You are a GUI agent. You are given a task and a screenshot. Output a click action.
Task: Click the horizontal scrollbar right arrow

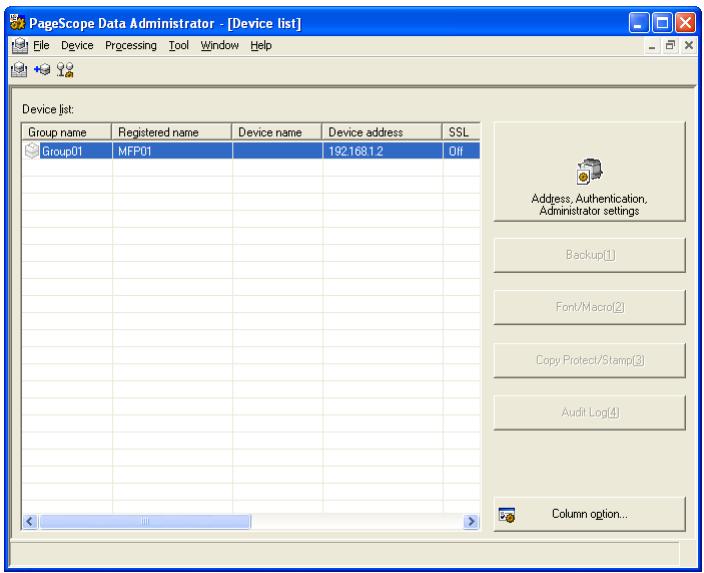tap(471, 521)
